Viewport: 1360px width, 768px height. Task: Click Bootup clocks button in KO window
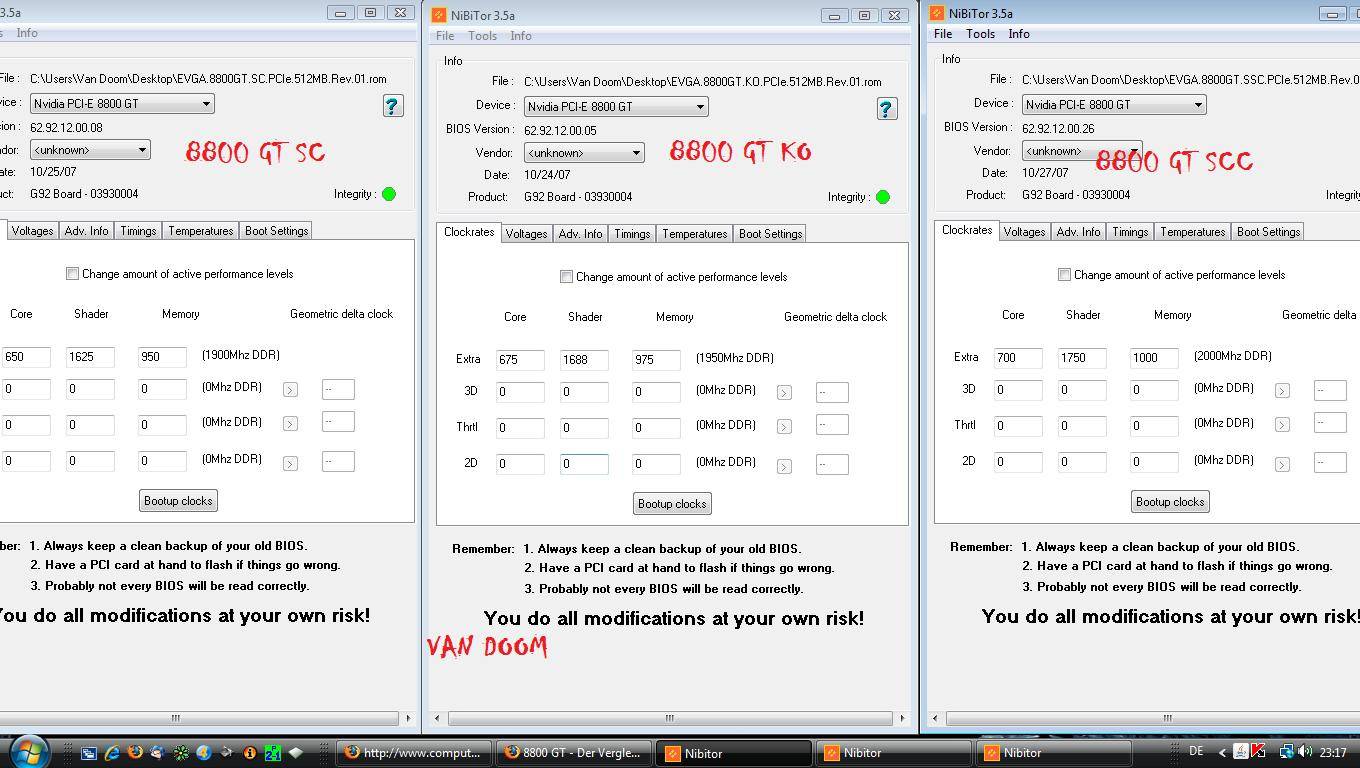coord(672,504)
